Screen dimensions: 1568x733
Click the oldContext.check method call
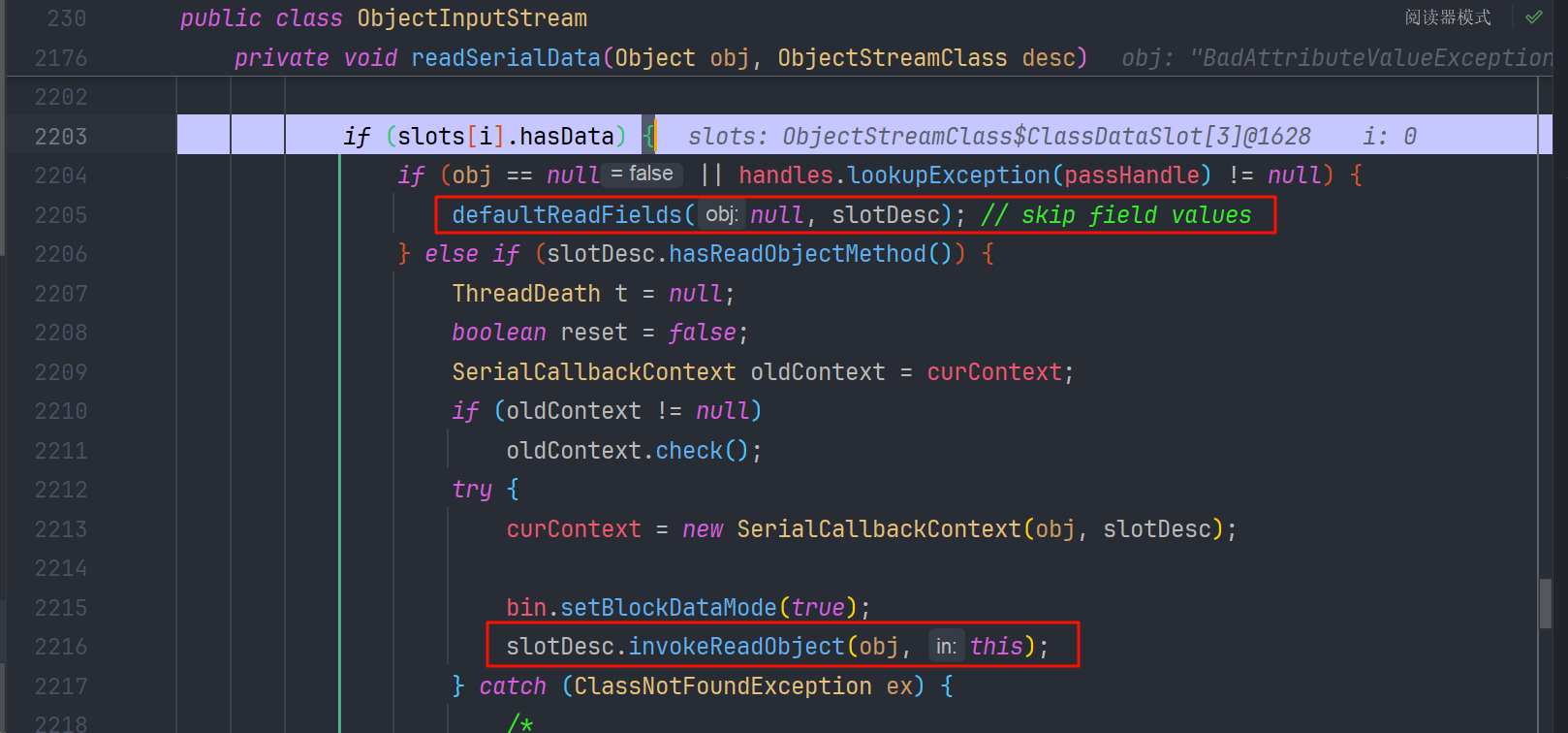point(689,451)
